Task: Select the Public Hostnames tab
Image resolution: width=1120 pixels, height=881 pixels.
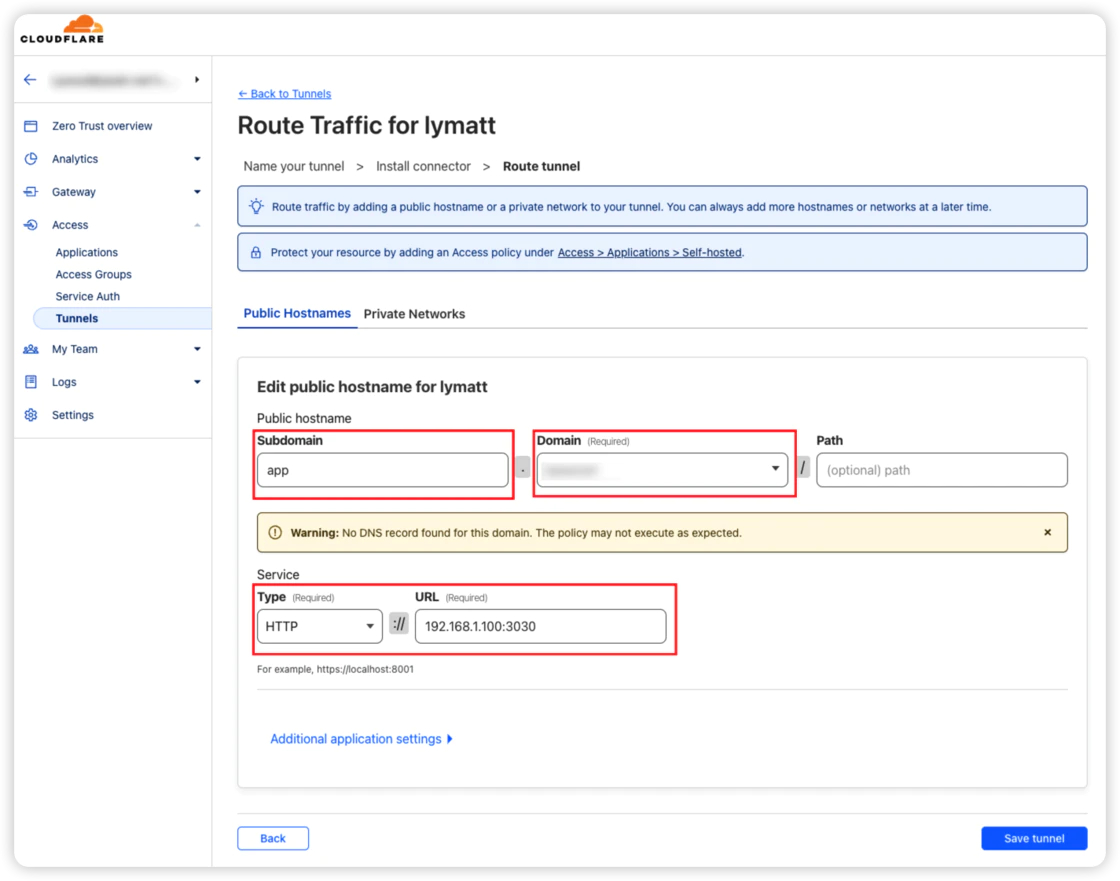Action: [297, 313]
